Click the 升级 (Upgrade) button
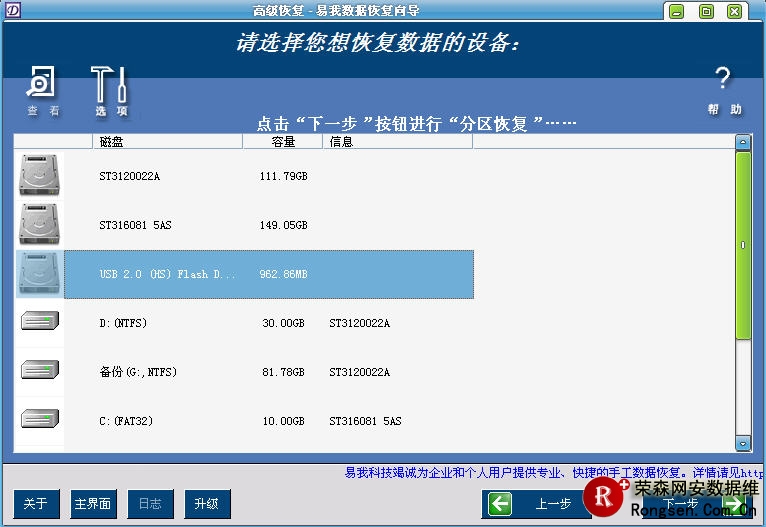Viewport: 766px width, 527px height. pos(207,503)
